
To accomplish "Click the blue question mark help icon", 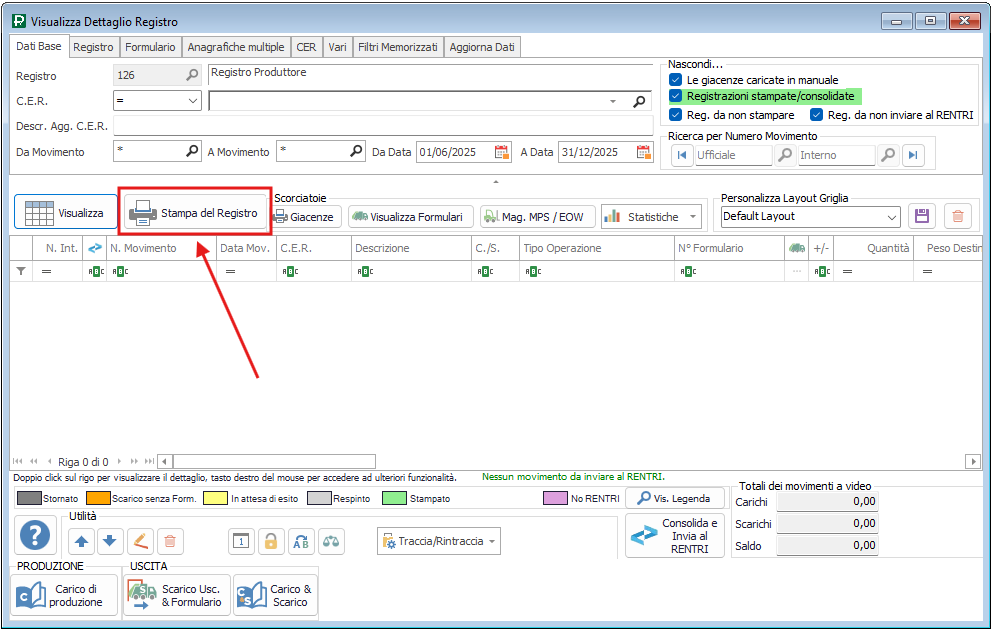I will click(x=37, y=537).
